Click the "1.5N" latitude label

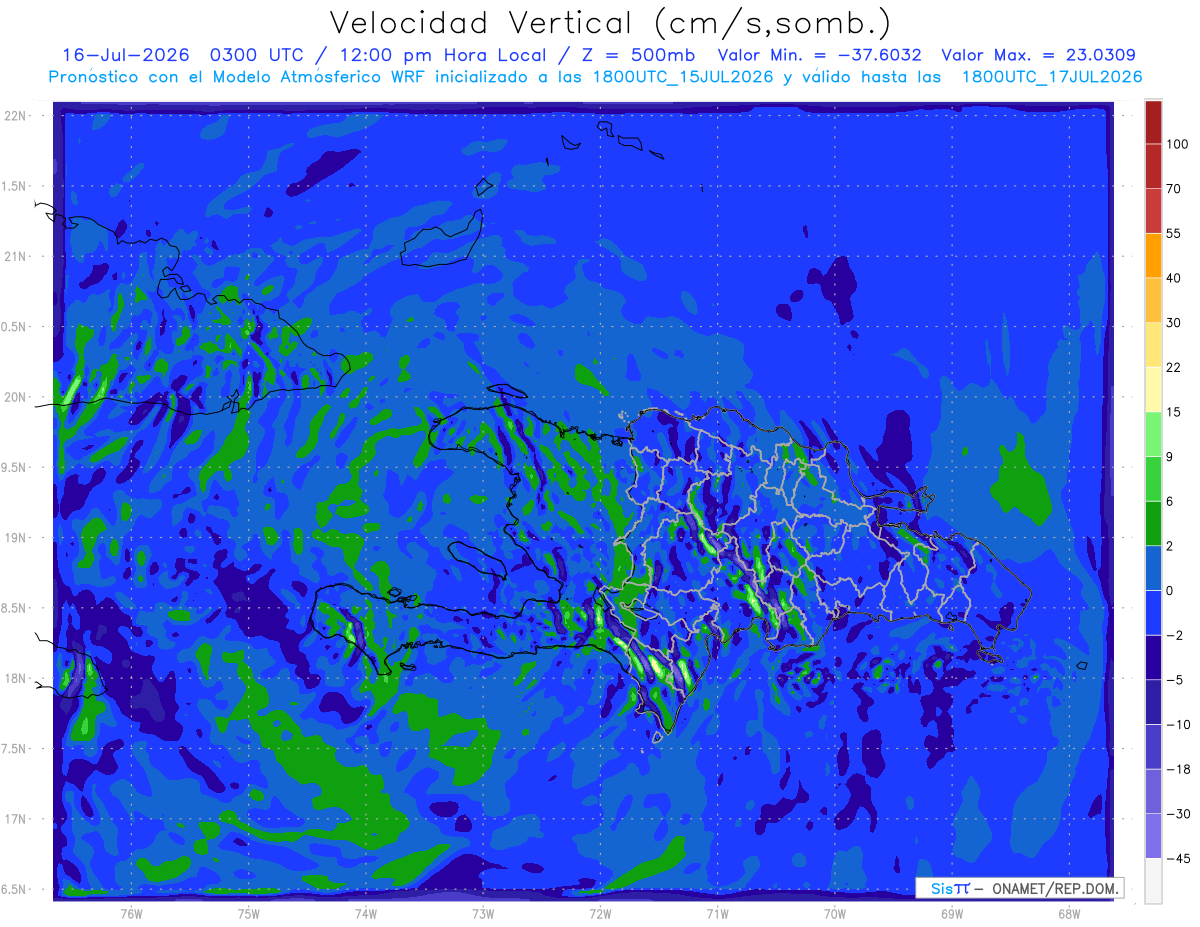tap(15, 186)
